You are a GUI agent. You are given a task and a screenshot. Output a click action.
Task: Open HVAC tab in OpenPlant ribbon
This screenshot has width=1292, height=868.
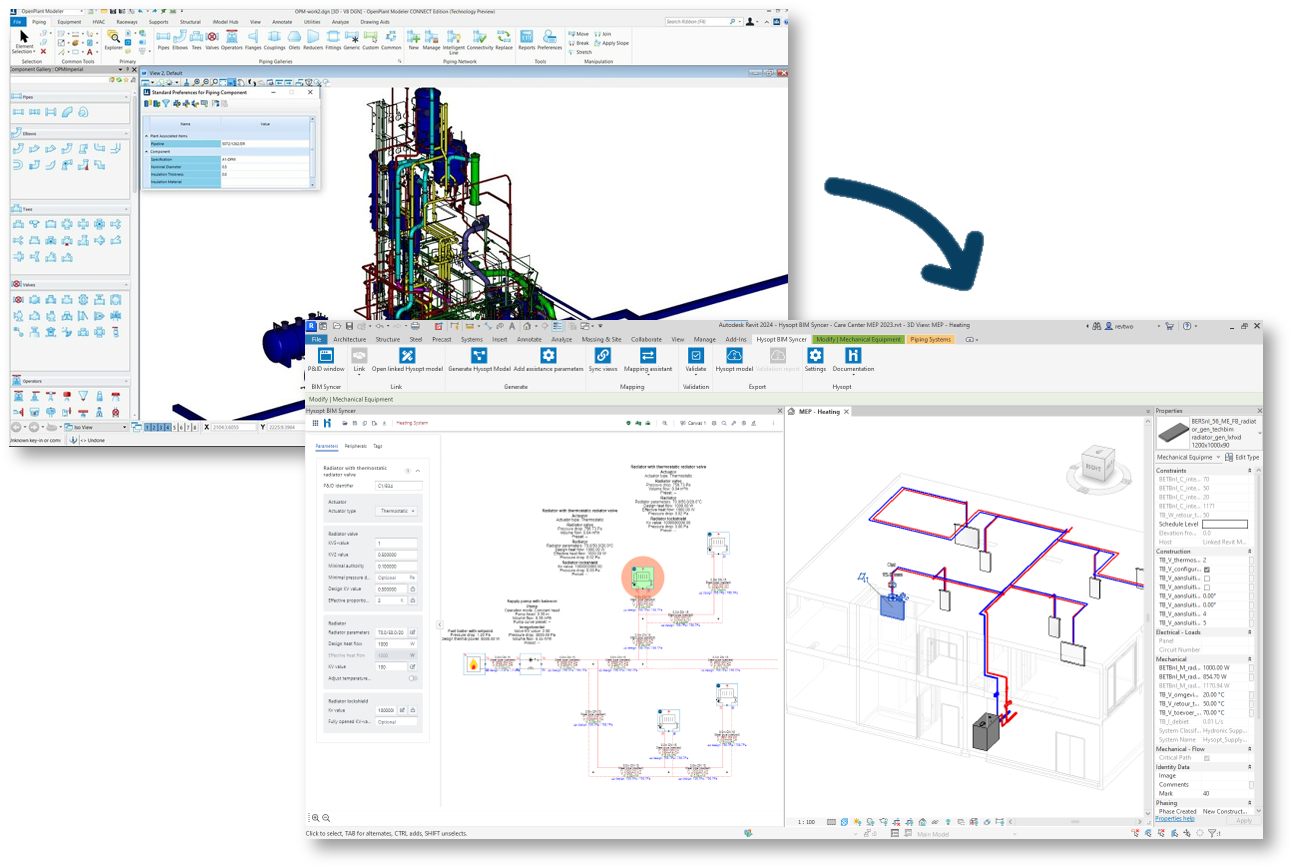pos(99,21)
